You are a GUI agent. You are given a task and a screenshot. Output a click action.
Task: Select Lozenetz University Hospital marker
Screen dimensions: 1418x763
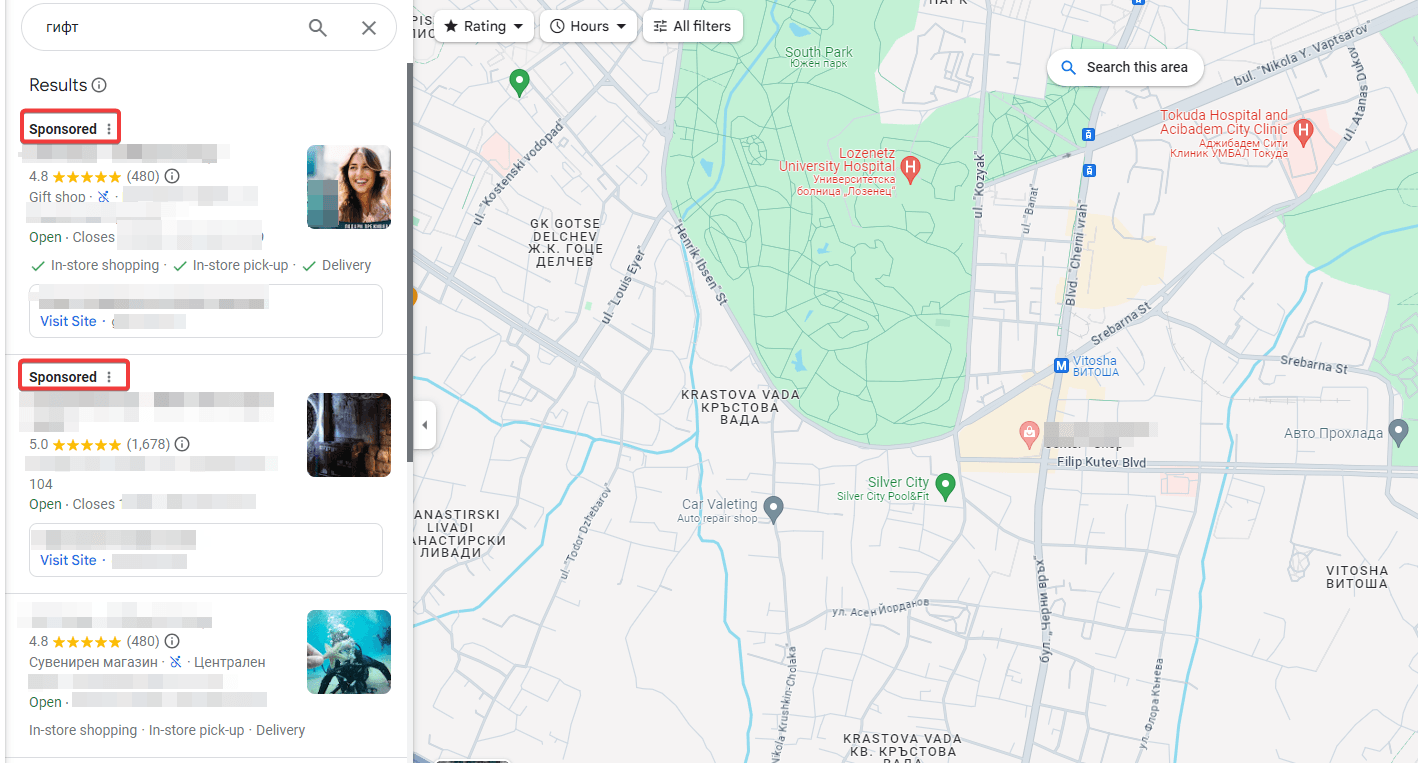coord(910,169)
